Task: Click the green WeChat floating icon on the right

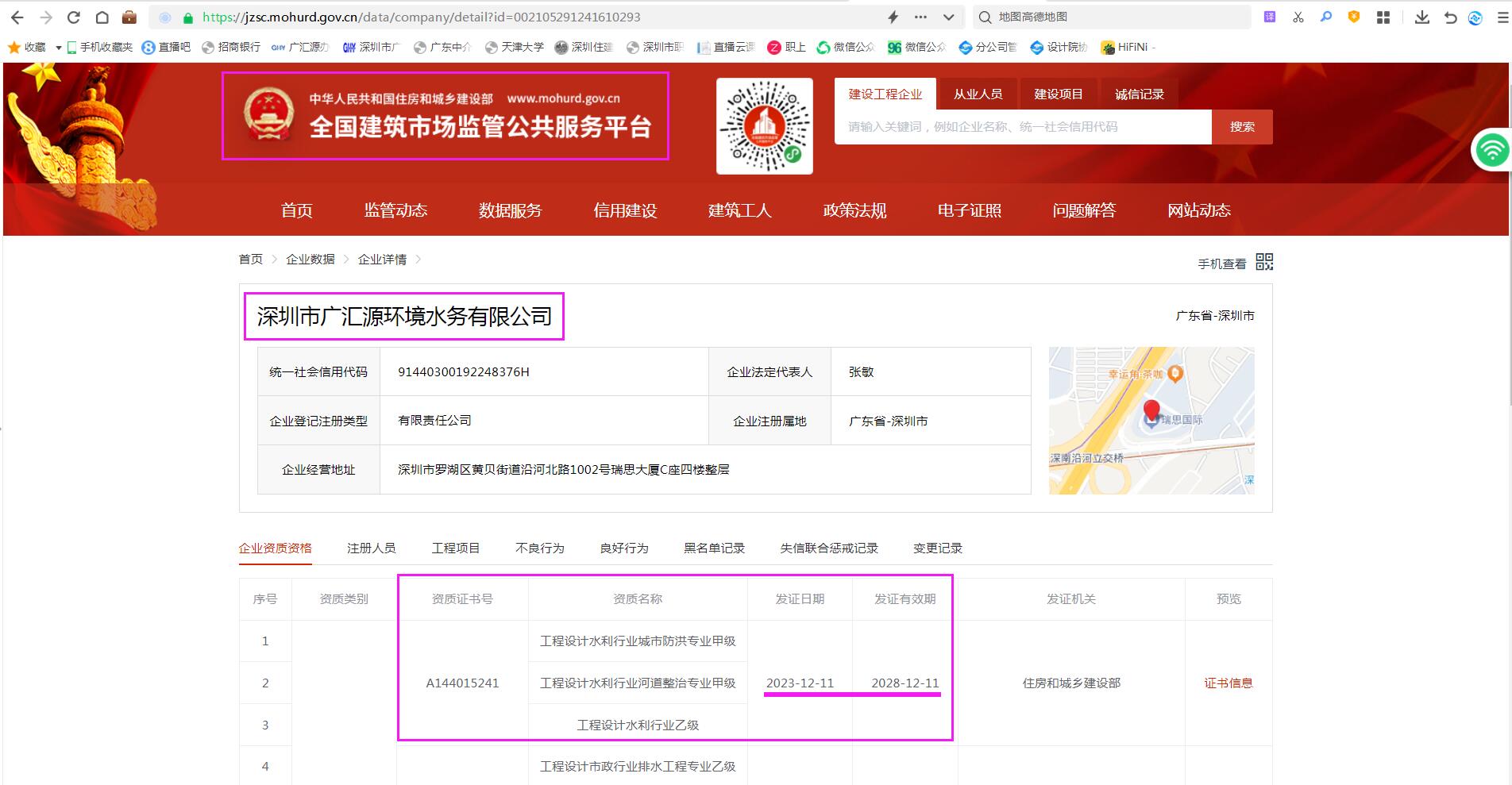Action: (1494, 149)
